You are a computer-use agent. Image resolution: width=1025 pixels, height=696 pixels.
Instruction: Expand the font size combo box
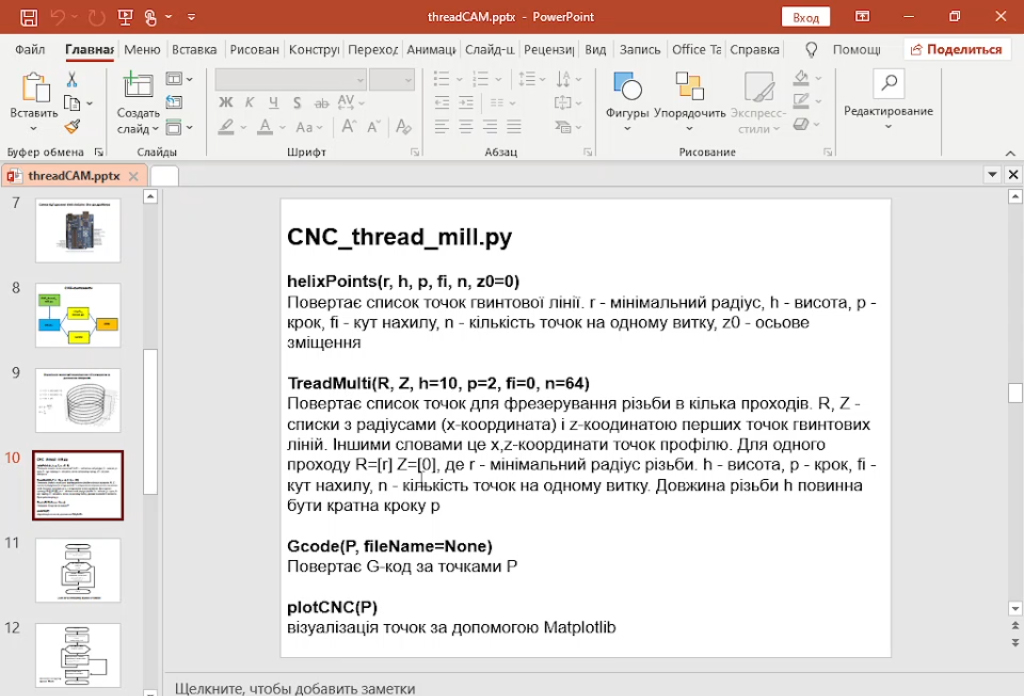click(x=407, y=80)
